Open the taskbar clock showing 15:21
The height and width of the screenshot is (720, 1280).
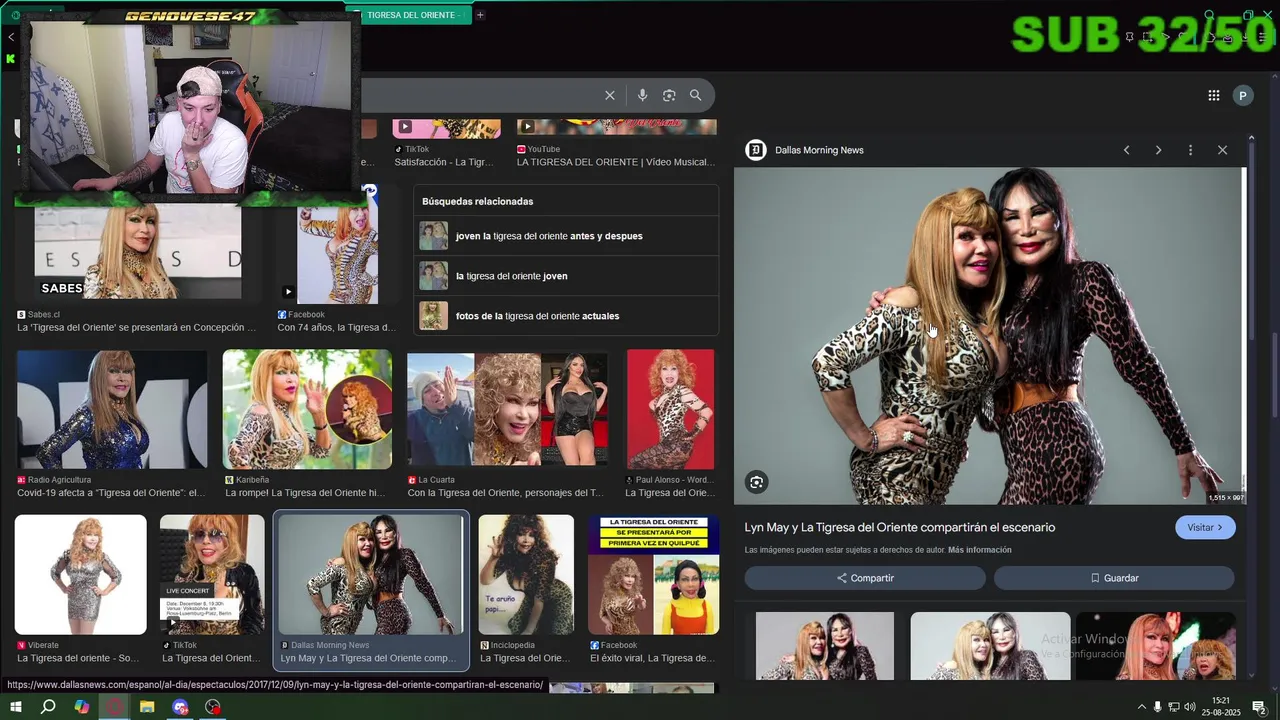(x=1221, y=707)
